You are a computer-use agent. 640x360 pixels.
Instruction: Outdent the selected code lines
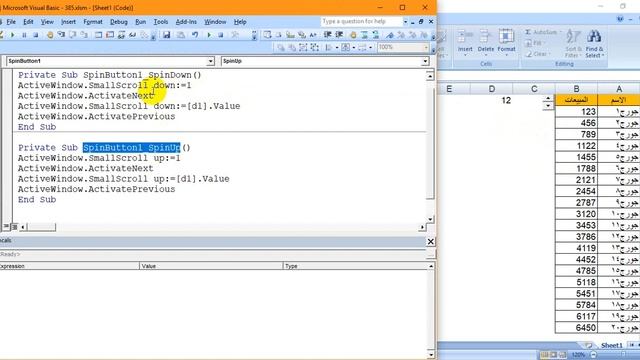(x=339, y=35)
